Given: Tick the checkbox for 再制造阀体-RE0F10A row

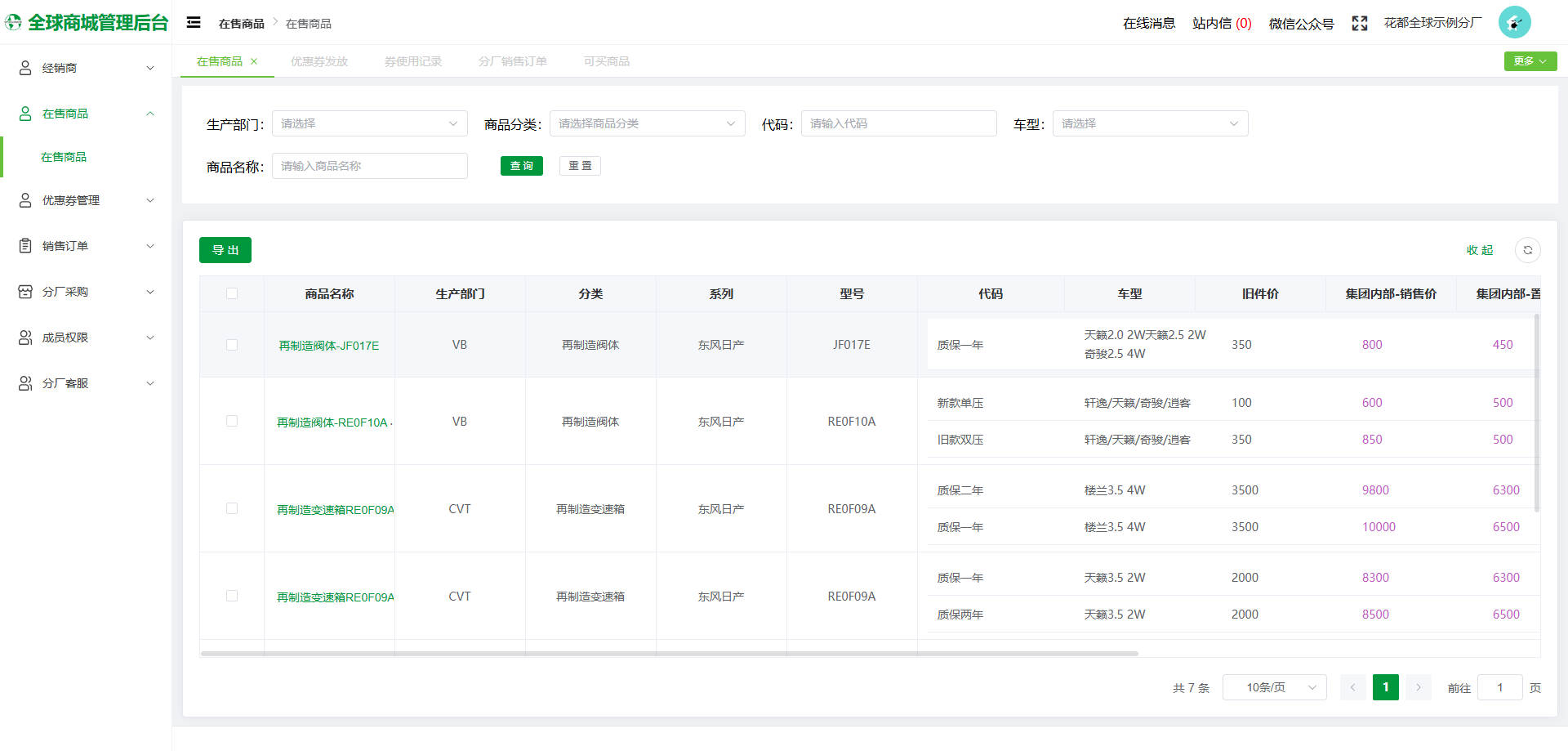Looking at the screenshot, I should [x=232, y=421].
